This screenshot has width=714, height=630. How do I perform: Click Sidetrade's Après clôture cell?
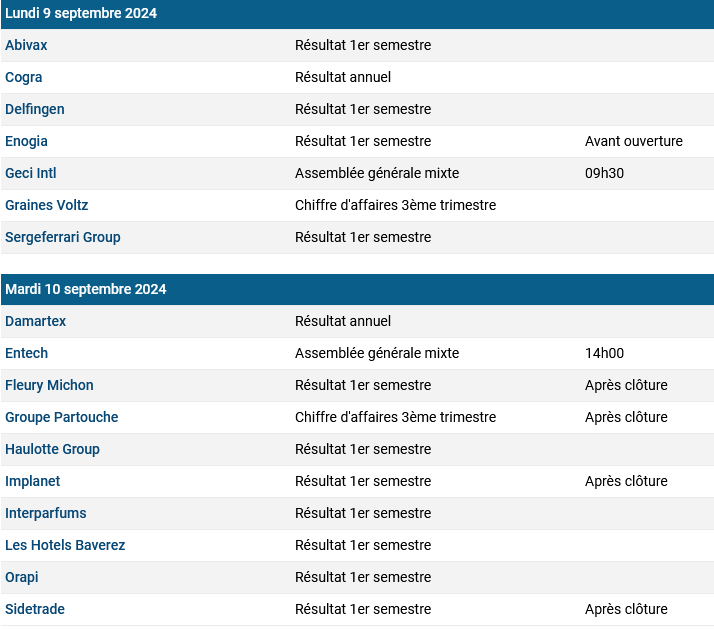coord(626,609)
